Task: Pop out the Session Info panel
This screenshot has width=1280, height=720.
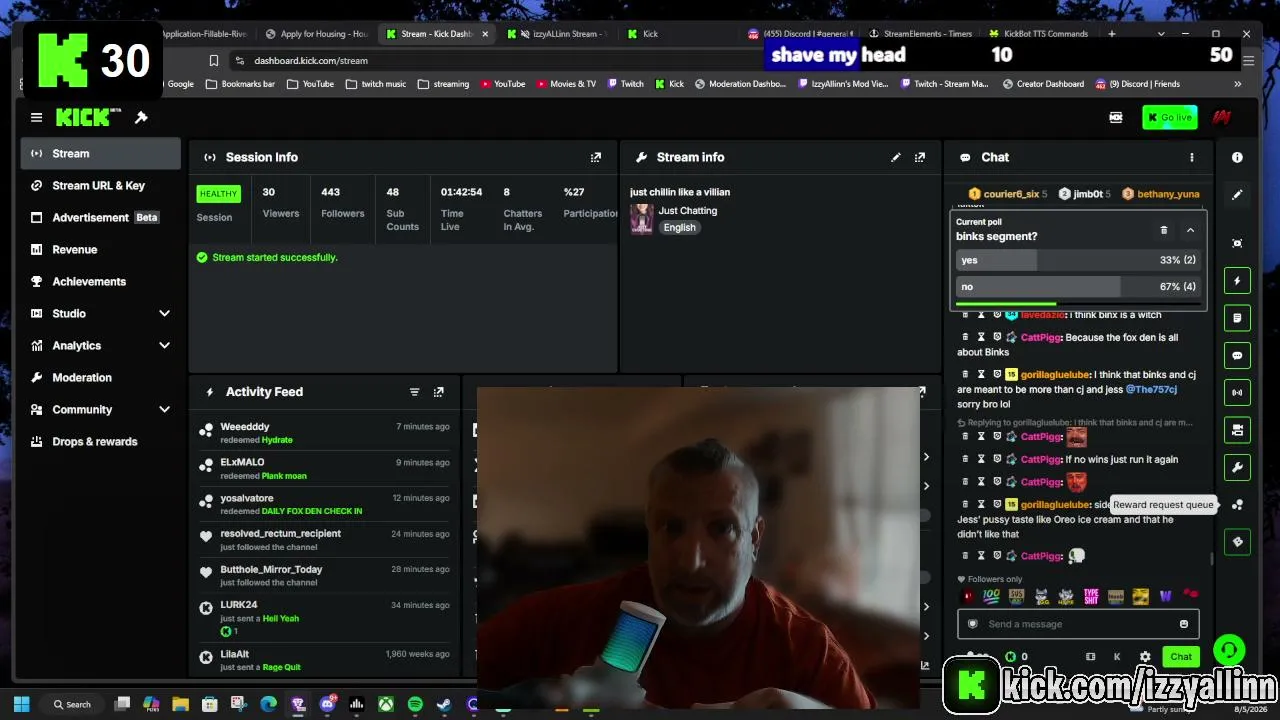Action: click(x=596, y=157)
